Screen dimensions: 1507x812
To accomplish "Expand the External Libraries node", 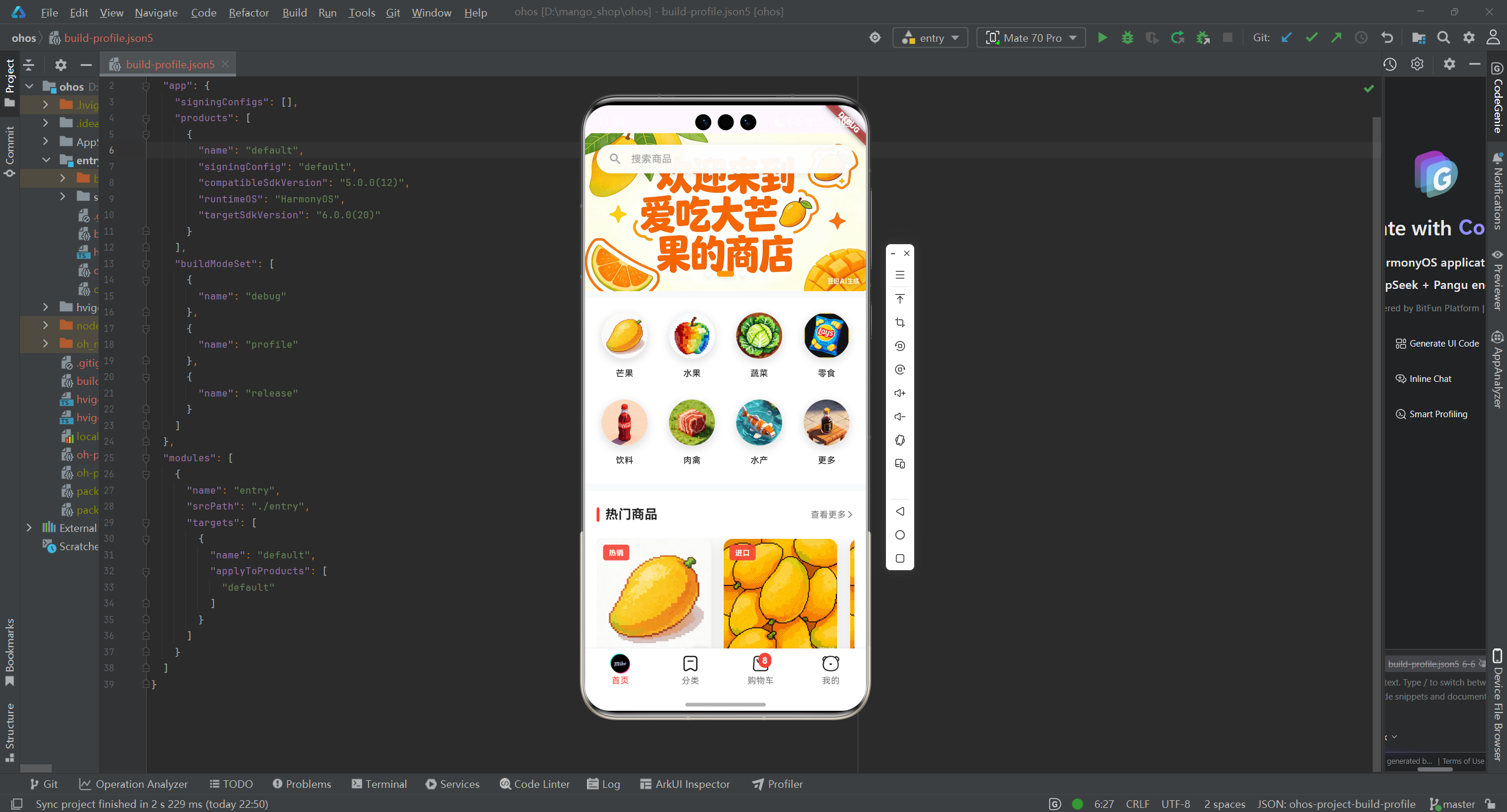I will pyautogui.click(x=30, y=528).
